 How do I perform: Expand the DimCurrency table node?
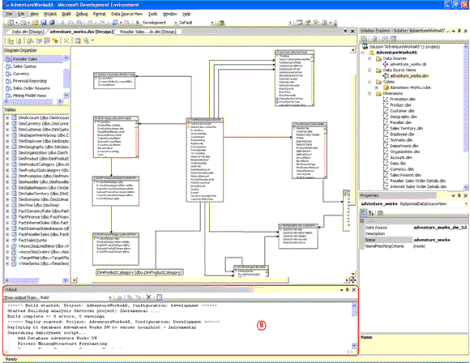tap(7, 124)
